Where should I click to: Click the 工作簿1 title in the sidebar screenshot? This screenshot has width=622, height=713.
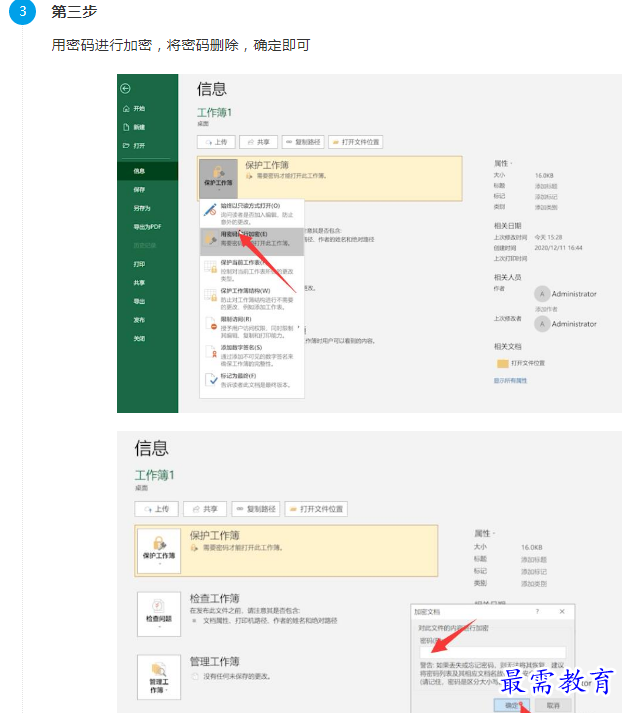[215, 112]
